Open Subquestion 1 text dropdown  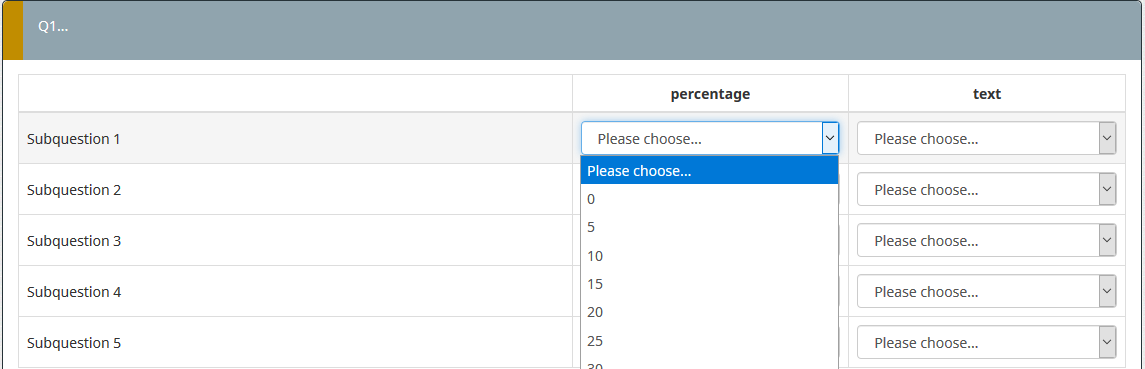point(987,138)
